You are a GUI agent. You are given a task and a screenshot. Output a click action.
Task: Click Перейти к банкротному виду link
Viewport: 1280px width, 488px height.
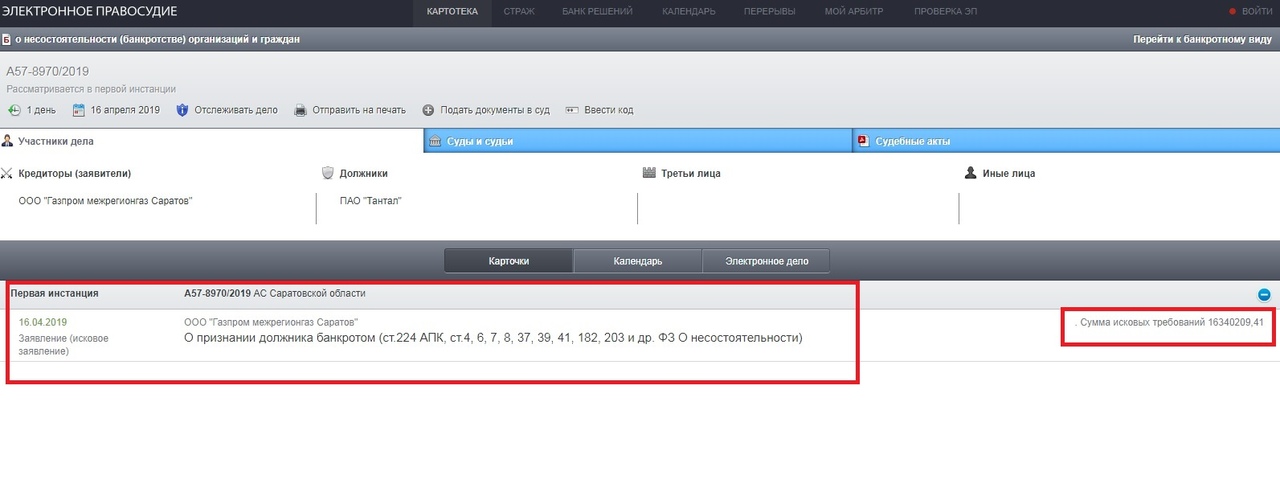click(x=1201, y=40)
